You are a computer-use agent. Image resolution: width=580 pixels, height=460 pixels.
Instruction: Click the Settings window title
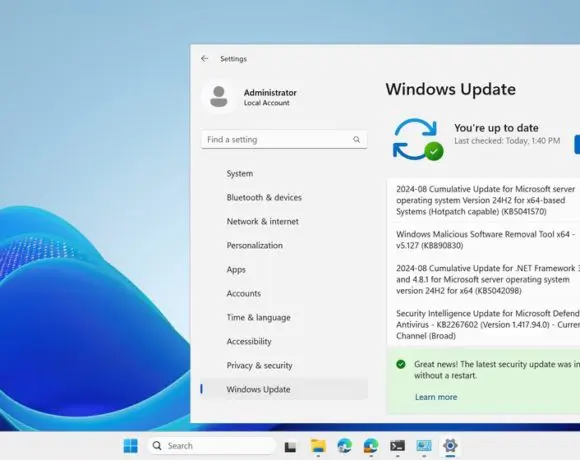click(233, 59)
